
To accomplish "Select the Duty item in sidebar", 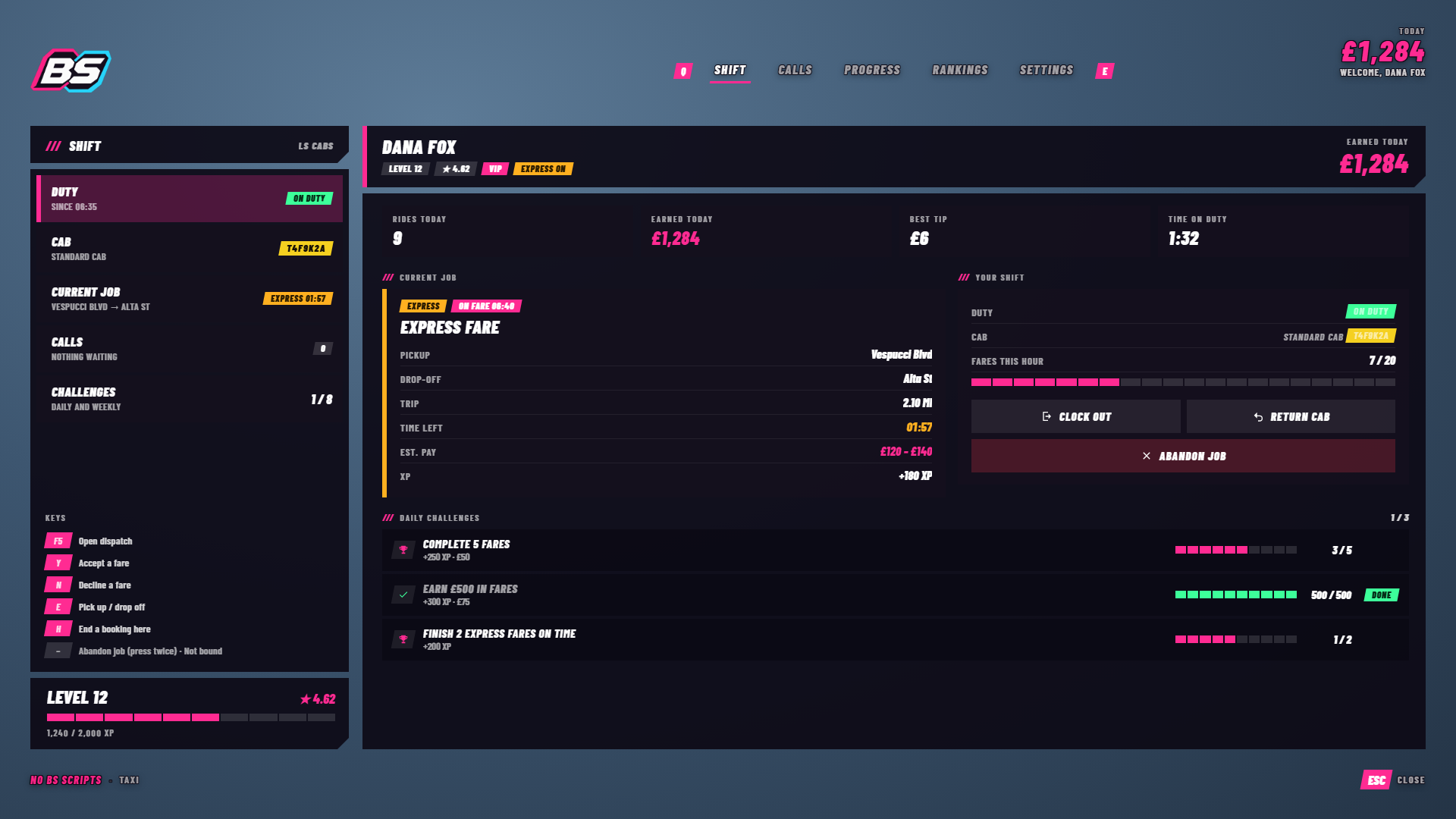I will (190, 199).
